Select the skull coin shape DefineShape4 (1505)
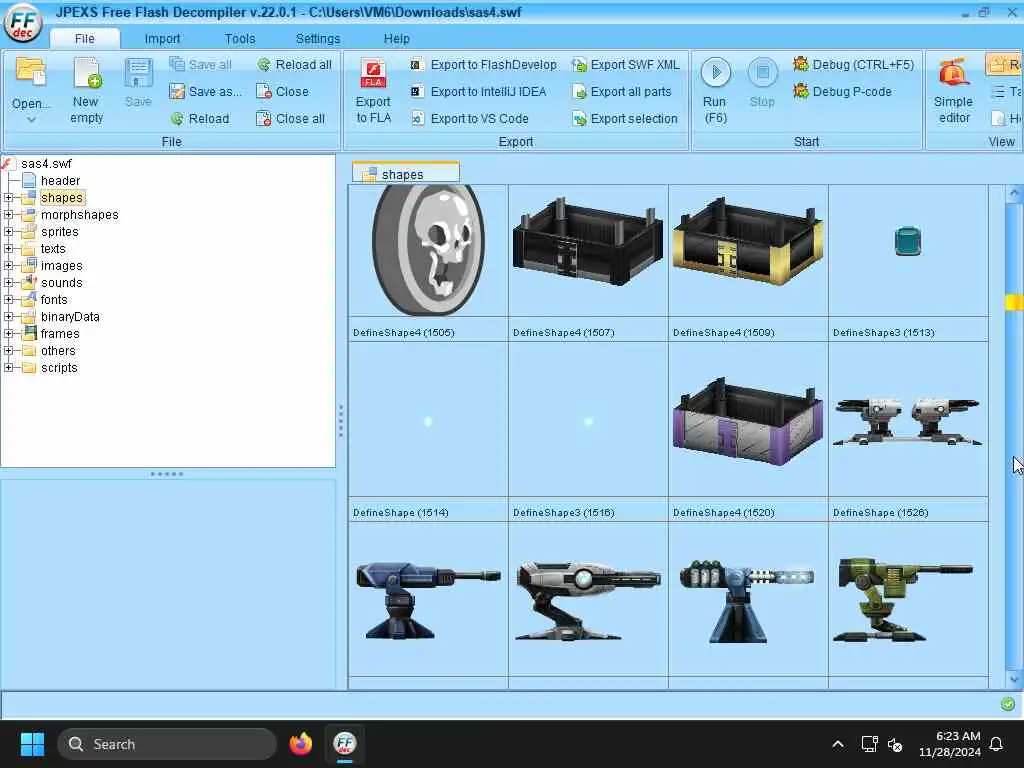 click(x=428, y=251)
